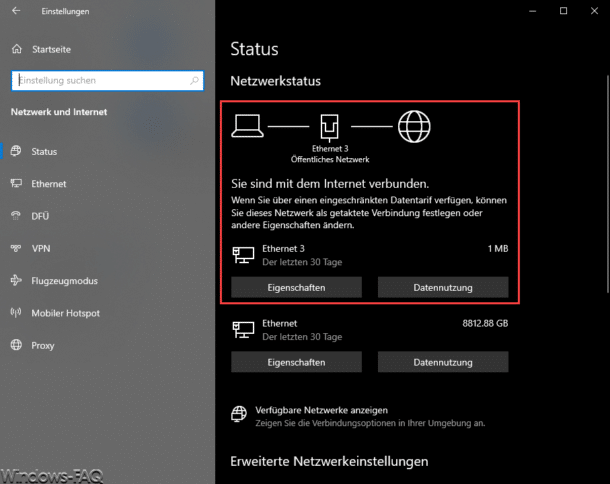
Task: Open Startseite home icon
Action: [17, 49]
